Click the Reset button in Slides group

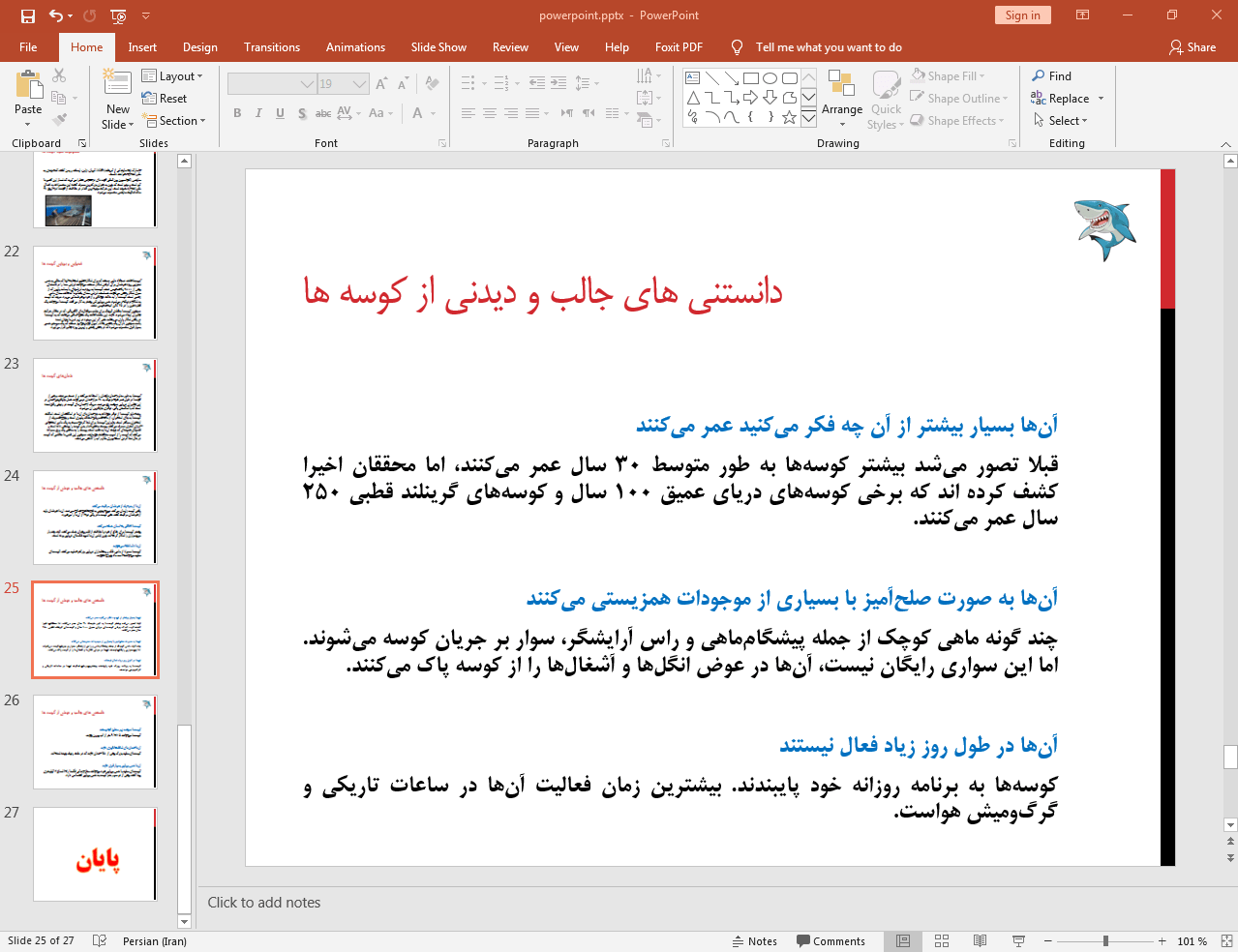click(165, 99)
